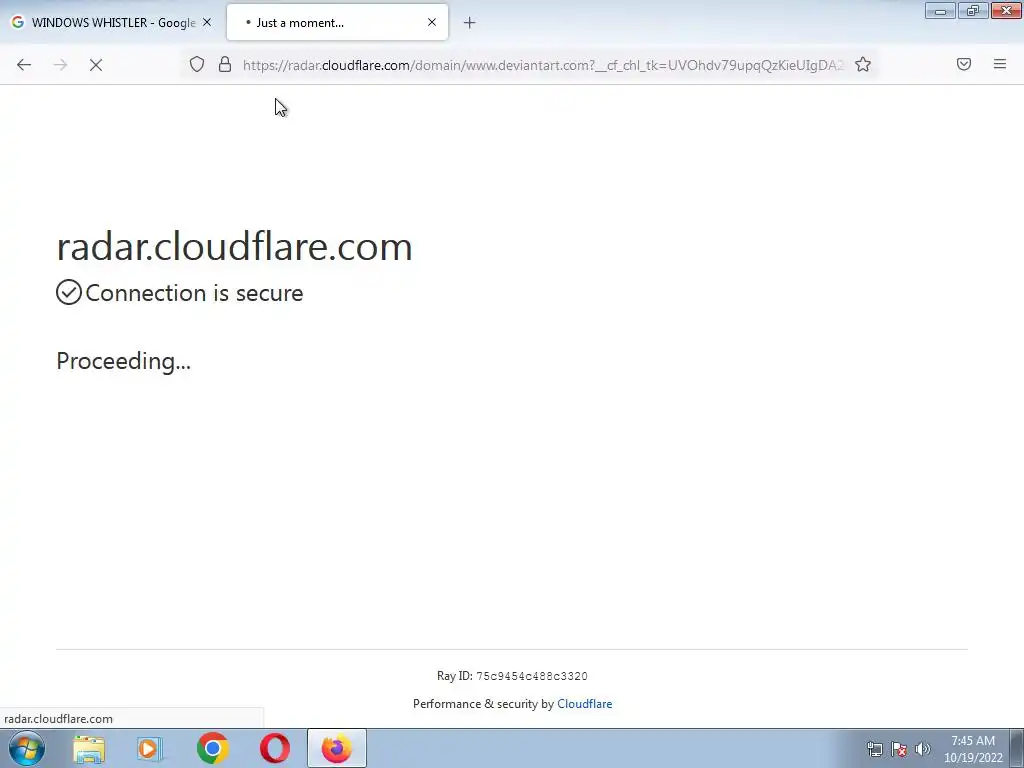Open Google Chrome from taskbar

coord(212,749)
